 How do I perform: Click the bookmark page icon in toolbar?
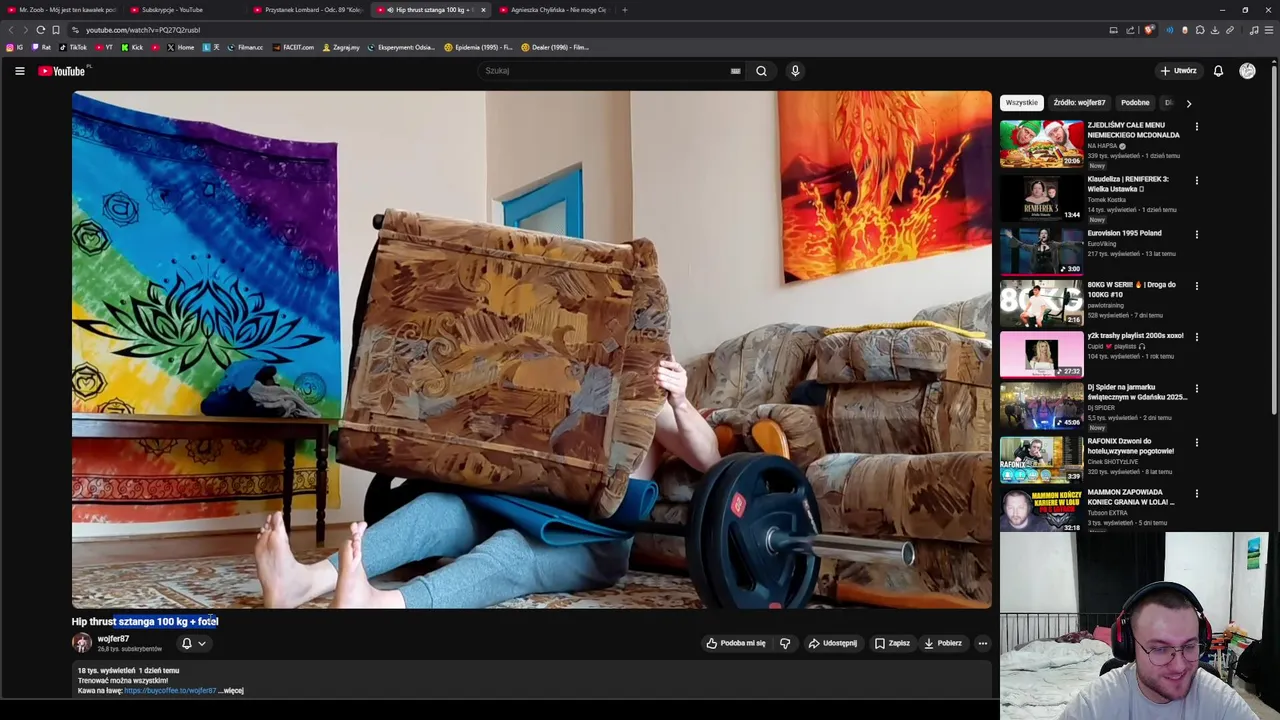[x=56, y=30]
